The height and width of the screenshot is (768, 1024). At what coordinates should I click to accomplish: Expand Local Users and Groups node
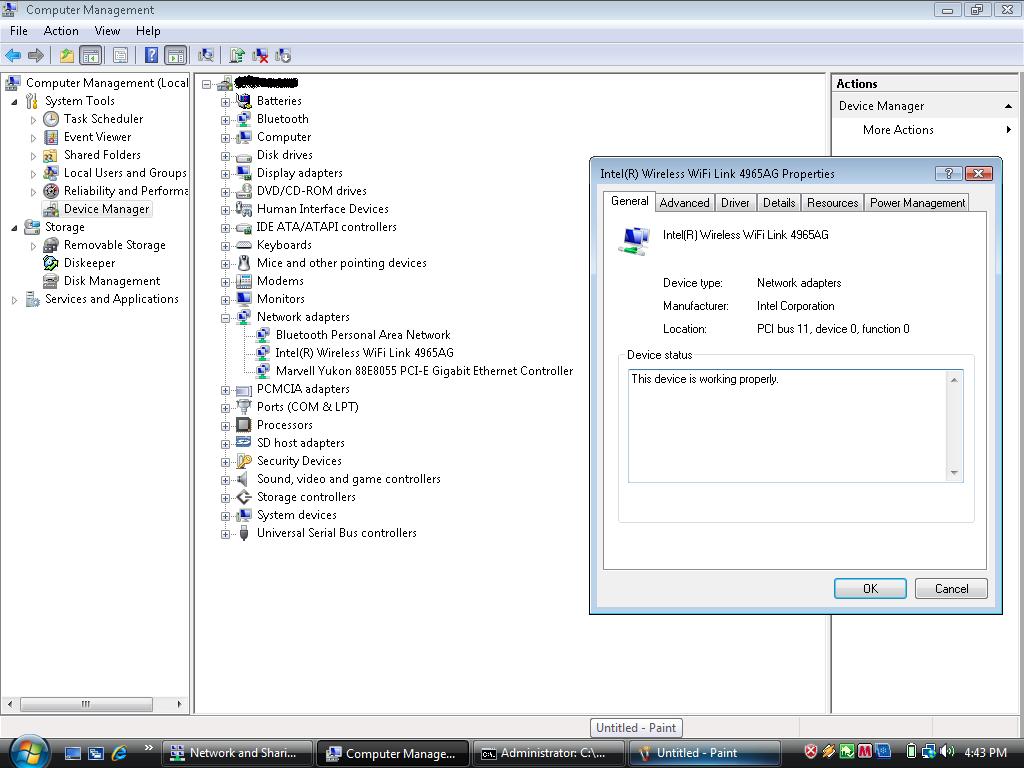pyautogui.click(x=33, y=174)
